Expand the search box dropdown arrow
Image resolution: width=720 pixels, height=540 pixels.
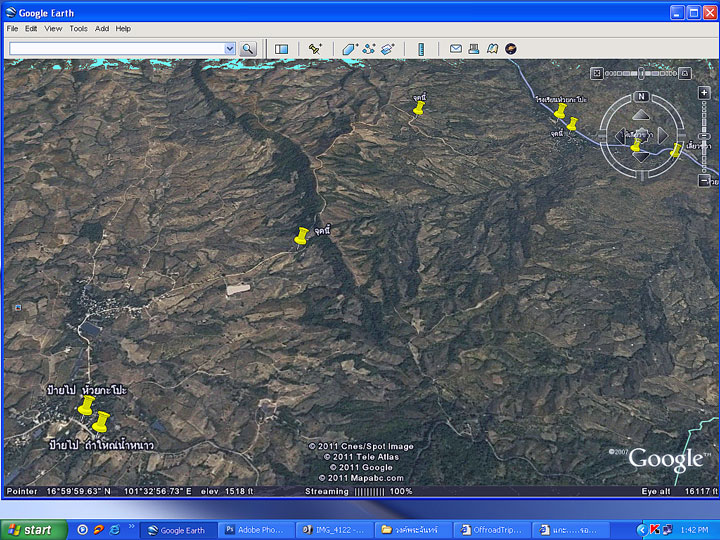coord(230,48)
